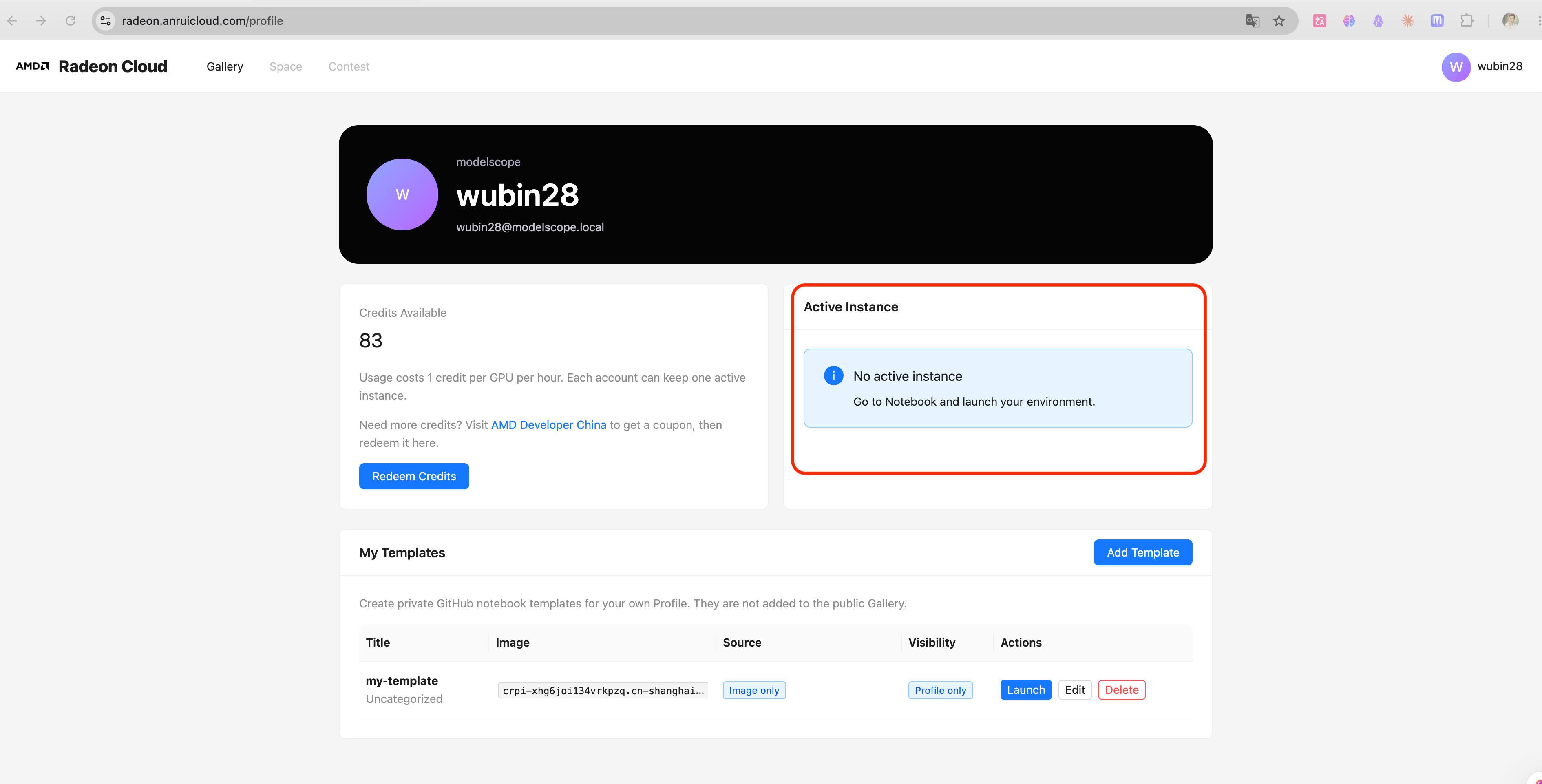Open the Space navigation item
Image resolution: width=1542 pixels, height=784 pixels.
pos(285,66)
